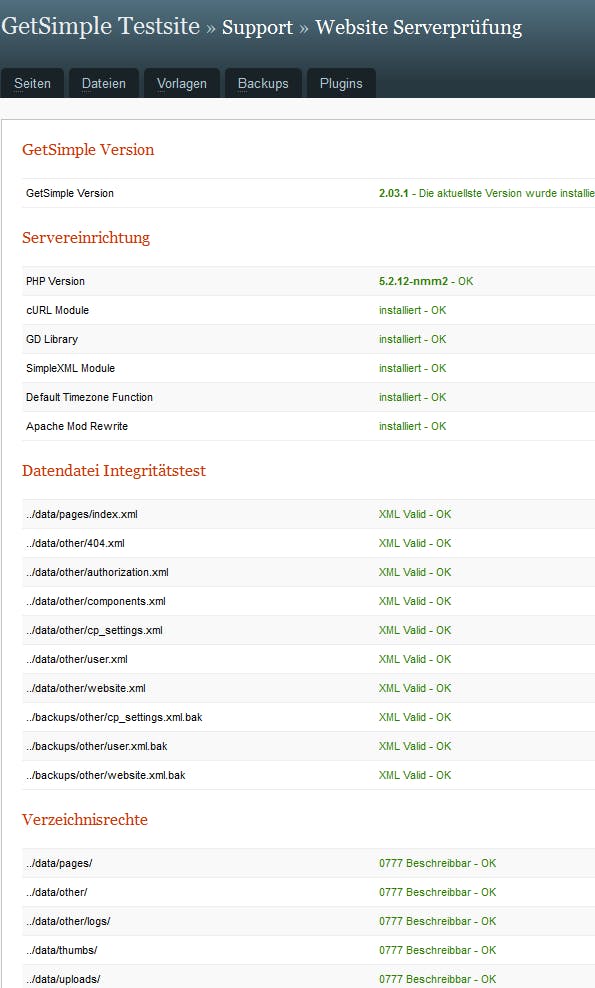Click the ../backups/other/user.xml.bak entry
The image size is (595, 988).
point(97,747)
